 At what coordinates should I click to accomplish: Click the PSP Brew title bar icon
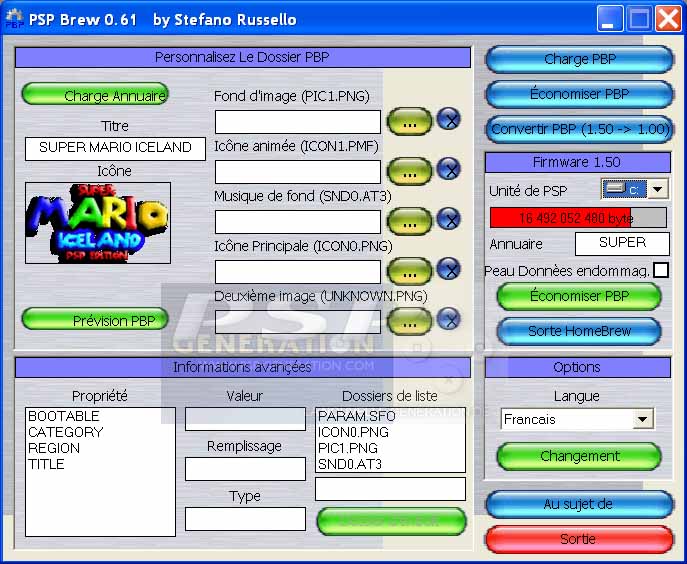tap(14, 19)
